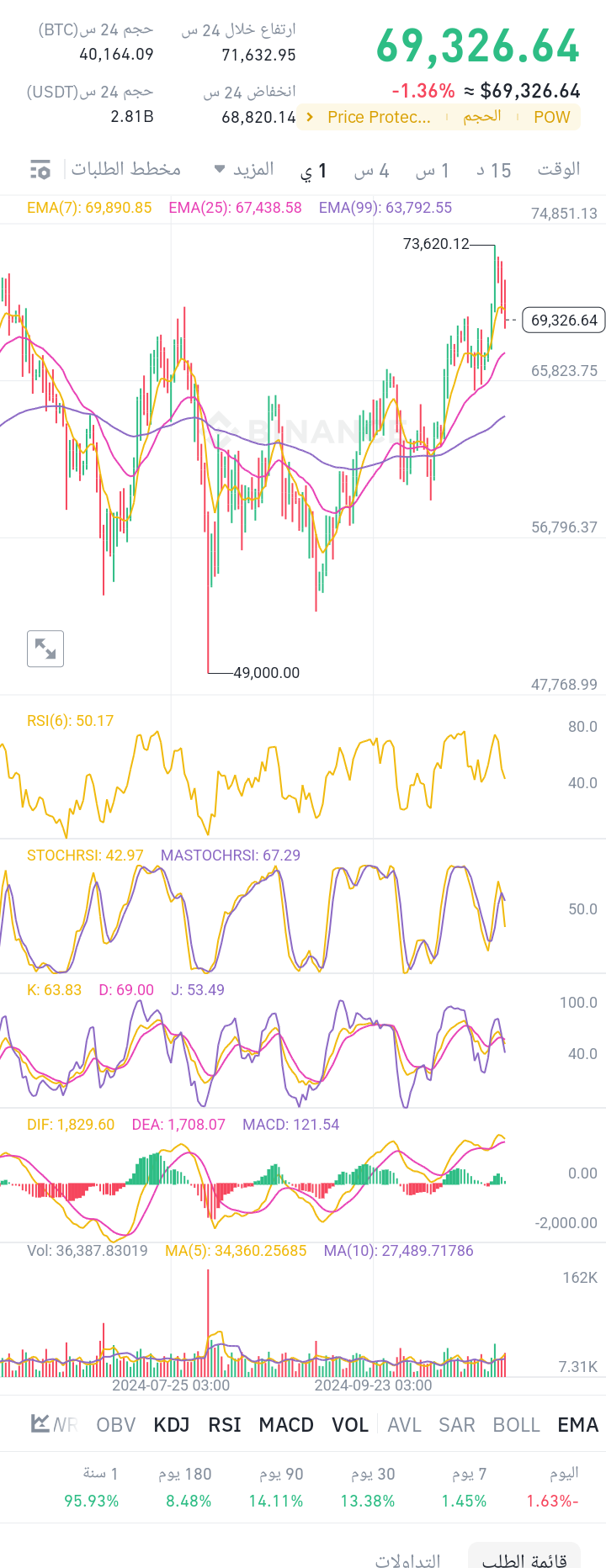This screenshot has height=1568, width=606.
Task: Tap the EMA(25): 67,438.58 label
Action: click(235, 207)
